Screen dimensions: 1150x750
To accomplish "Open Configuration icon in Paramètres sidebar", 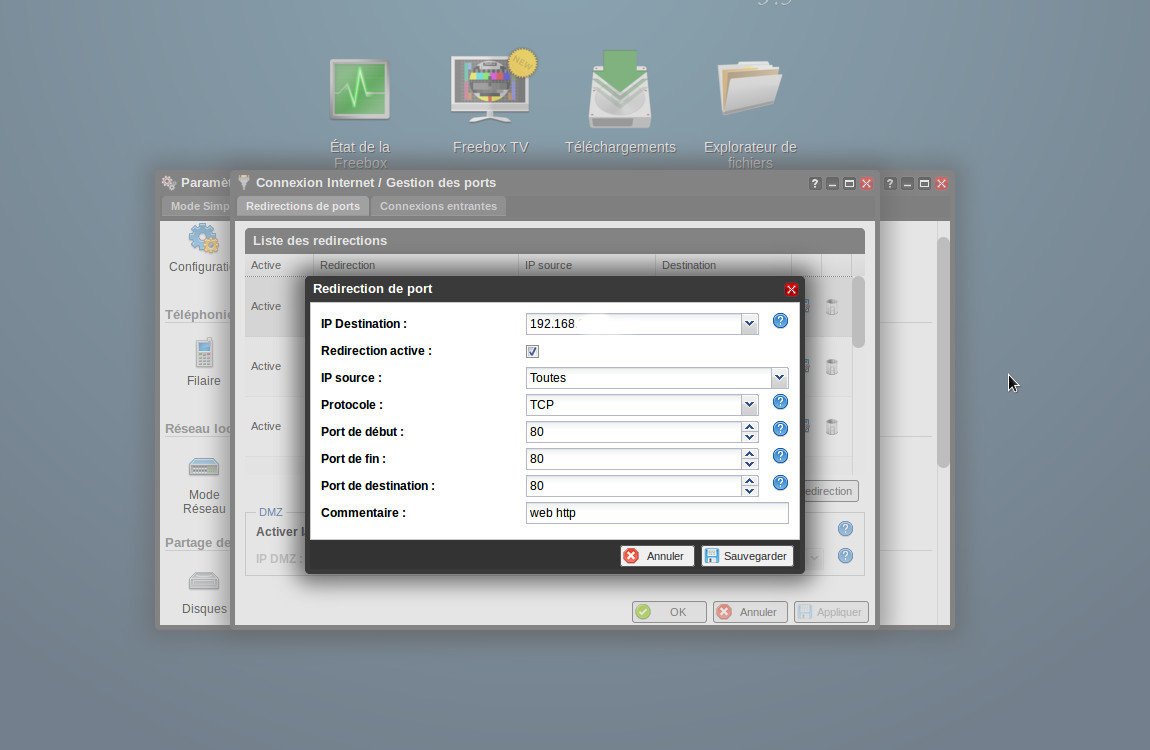I will (x=203, y=238).
